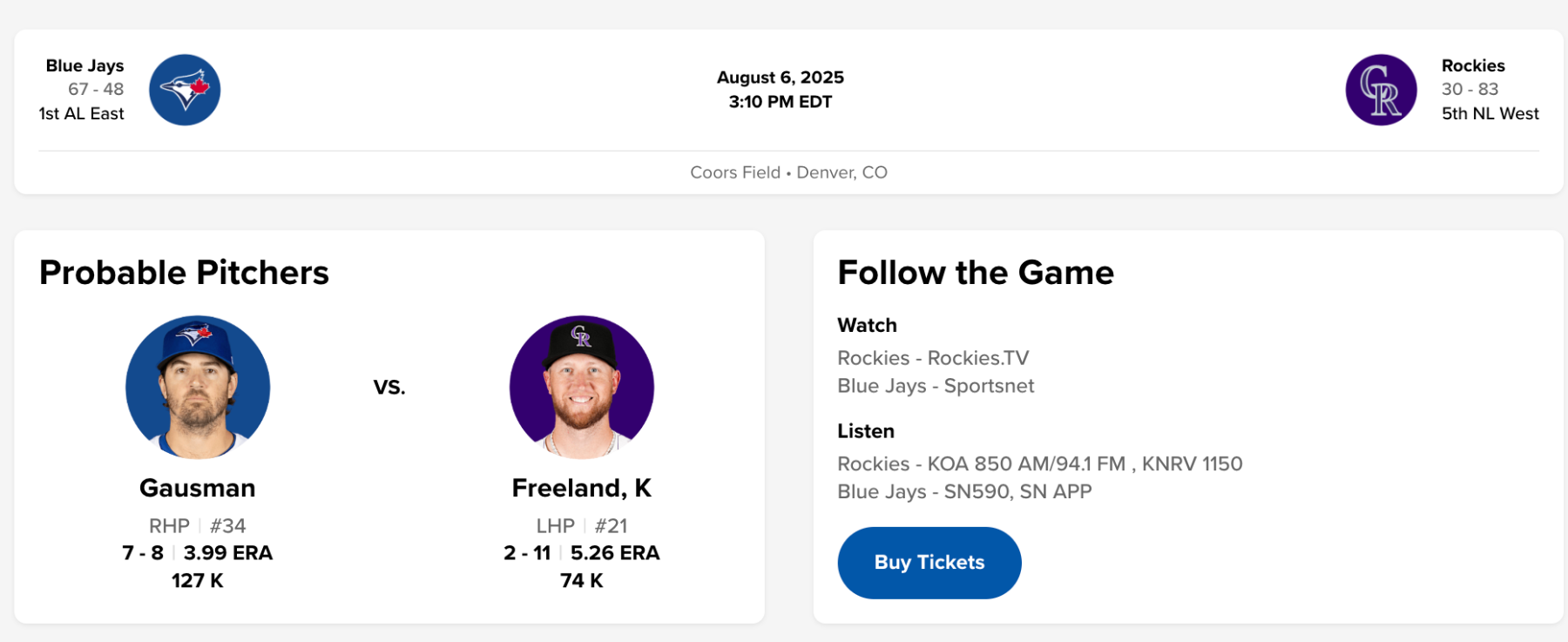
Task: Click Gausman's 3.99 ERA stat line
Action: 227,553
